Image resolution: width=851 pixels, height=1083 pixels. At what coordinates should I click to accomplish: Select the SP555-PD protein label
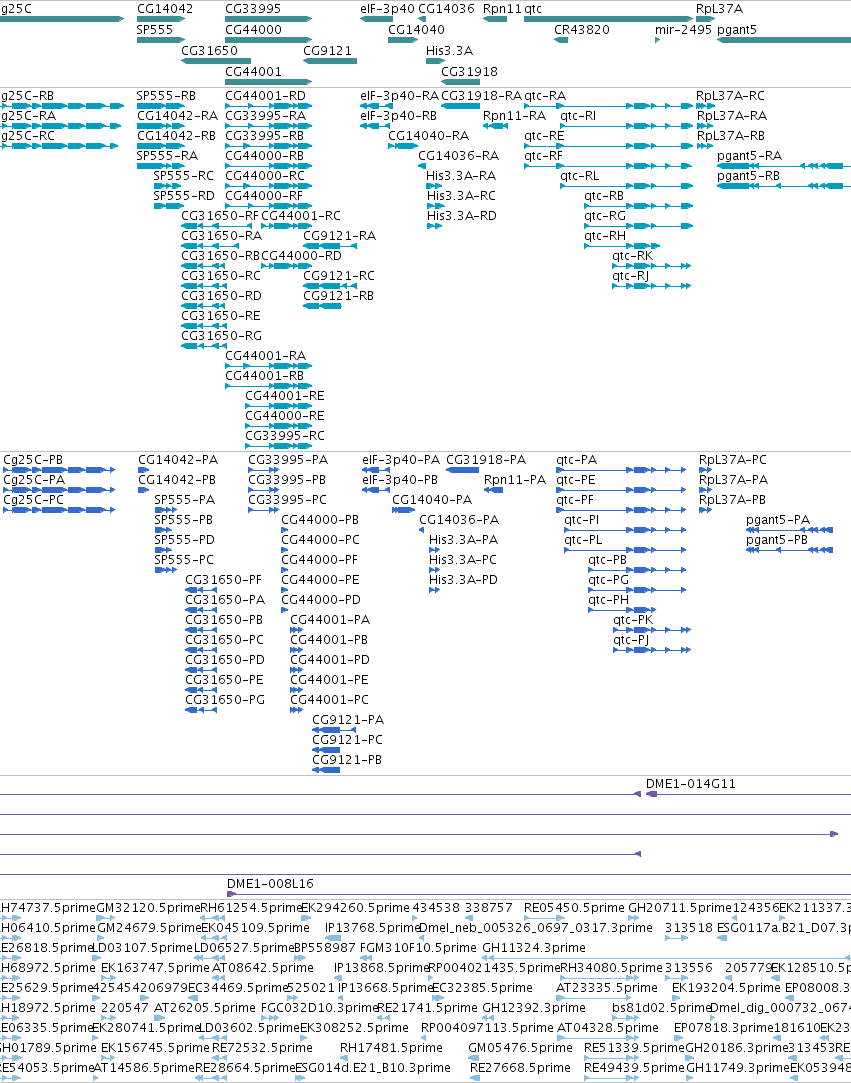pyautogui.click(x=184, y=540)
